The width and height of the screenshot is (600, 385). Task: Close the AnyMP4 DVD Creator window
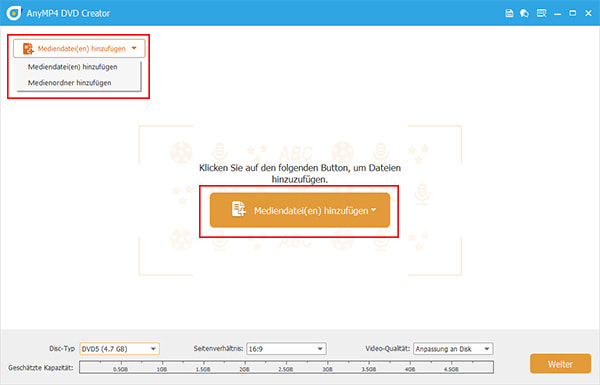[589, 13]
